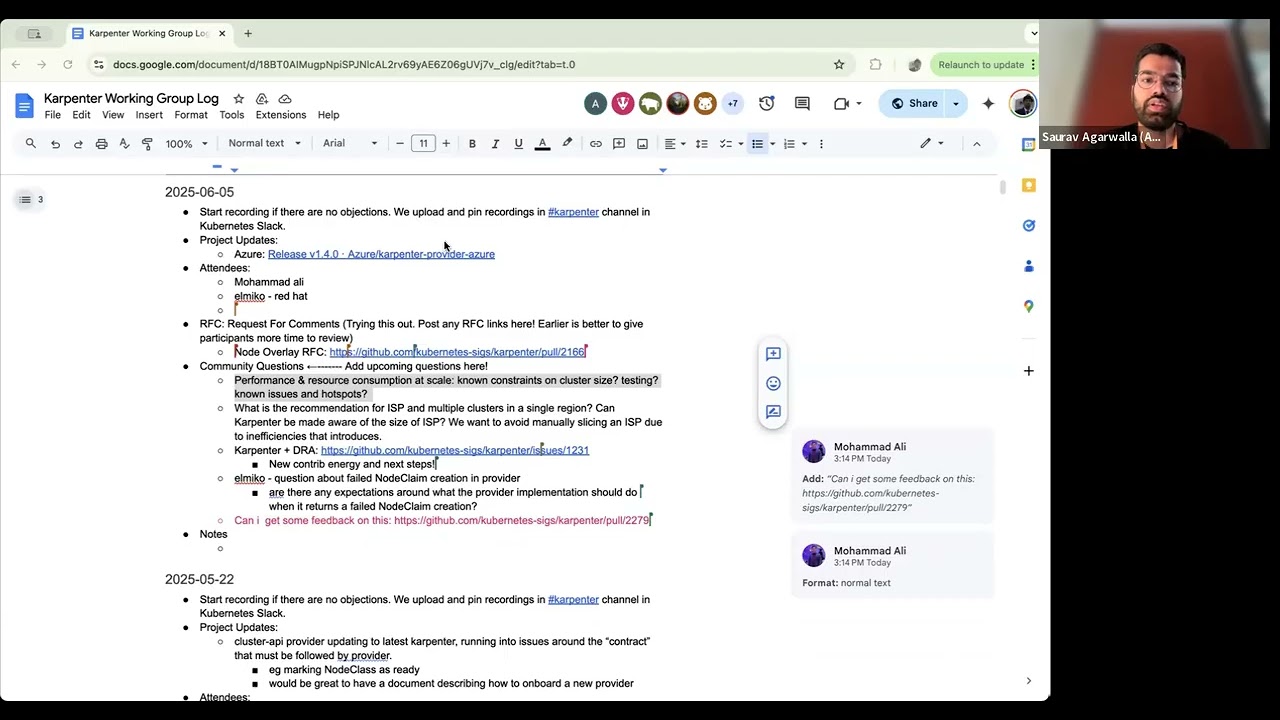Toggle underline formatting in toolbar
The image size is (1280, 720).
[518, 144]
